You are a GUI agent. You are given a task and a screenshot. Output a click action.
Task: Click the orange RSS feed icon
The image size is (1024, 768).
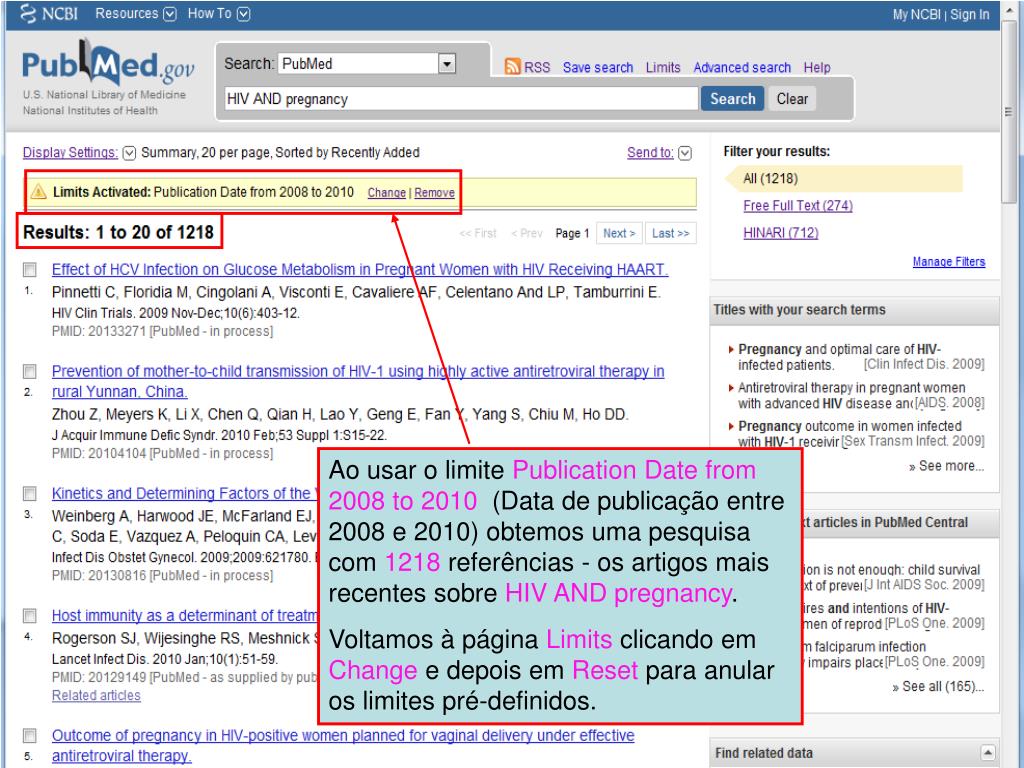[x=513, y=67]
